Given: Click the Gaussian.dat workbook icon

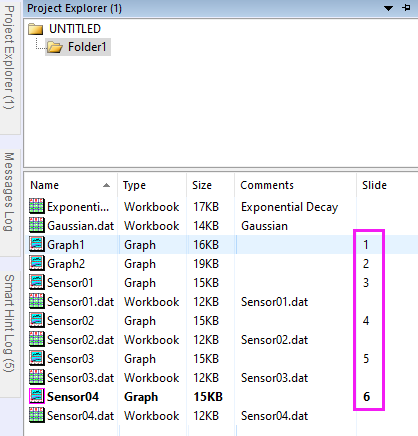Looking at the screenshot, I should [x=36, y=225].
